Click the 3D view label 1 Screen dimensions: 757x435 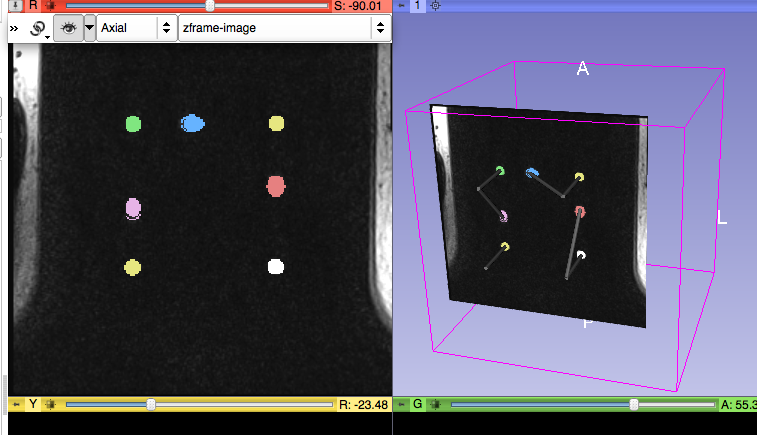tap(419, 6)
